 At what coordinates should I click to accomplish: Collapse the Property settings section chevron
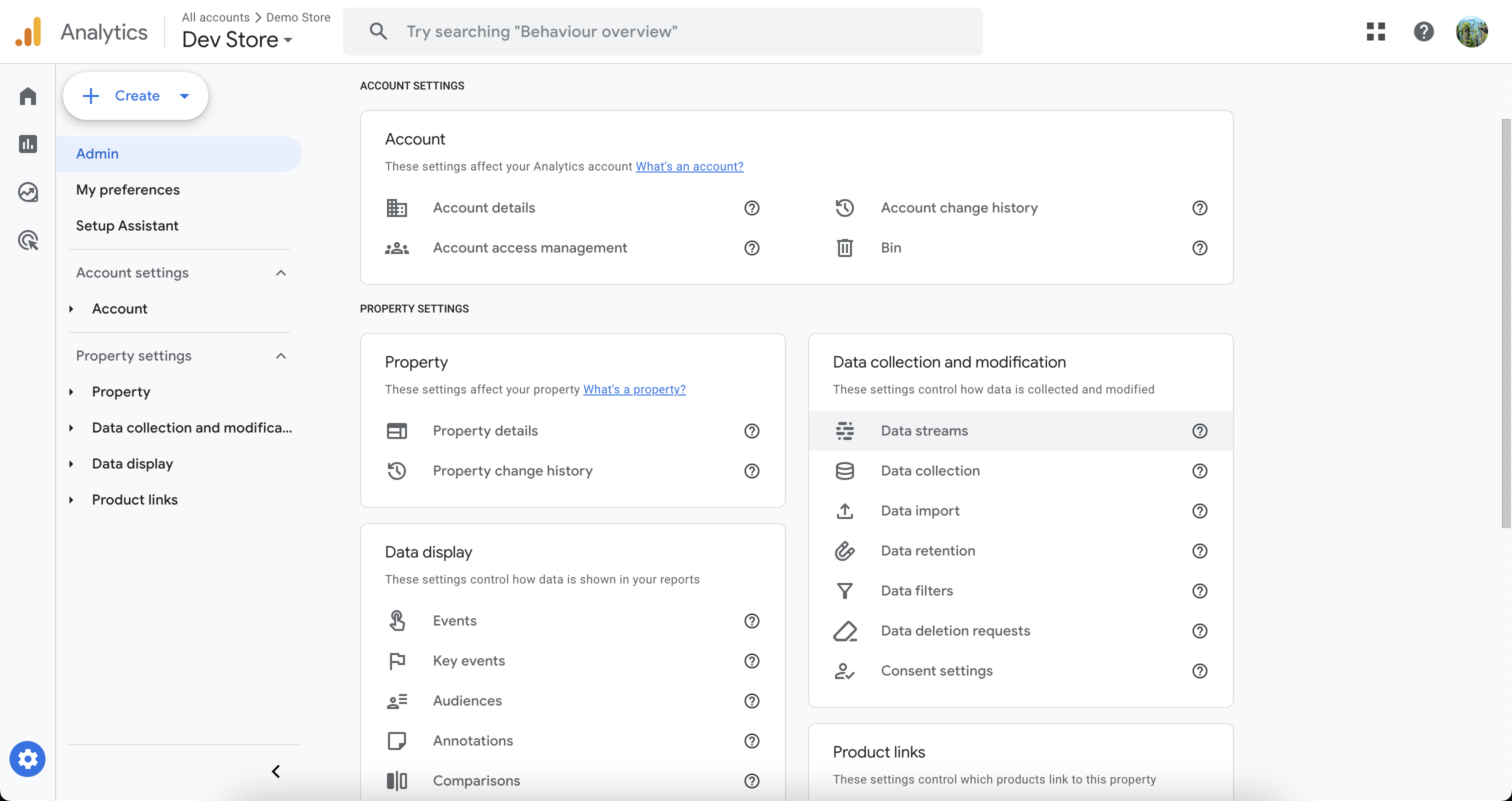tap(281, 356)
